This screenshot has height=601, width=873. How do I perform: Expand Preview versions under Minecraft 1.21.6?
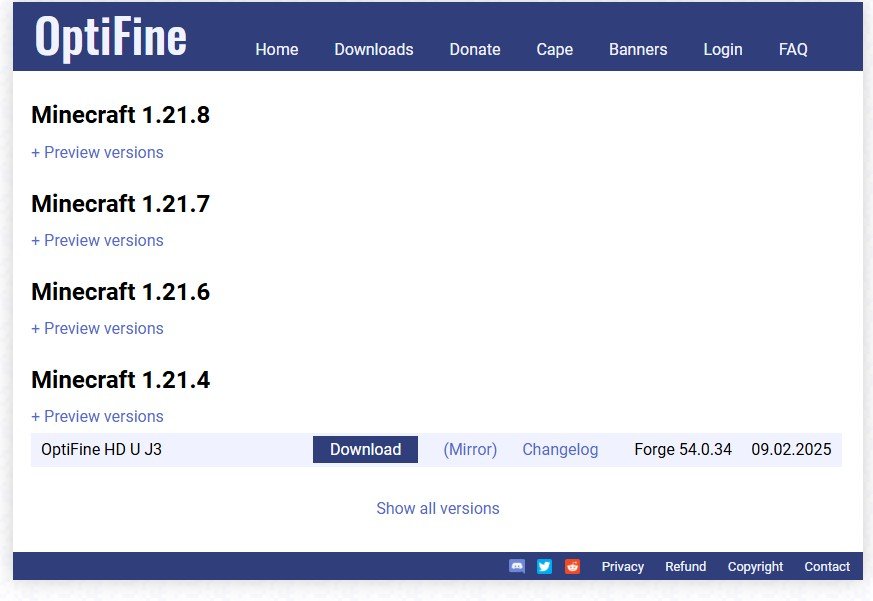97,329
